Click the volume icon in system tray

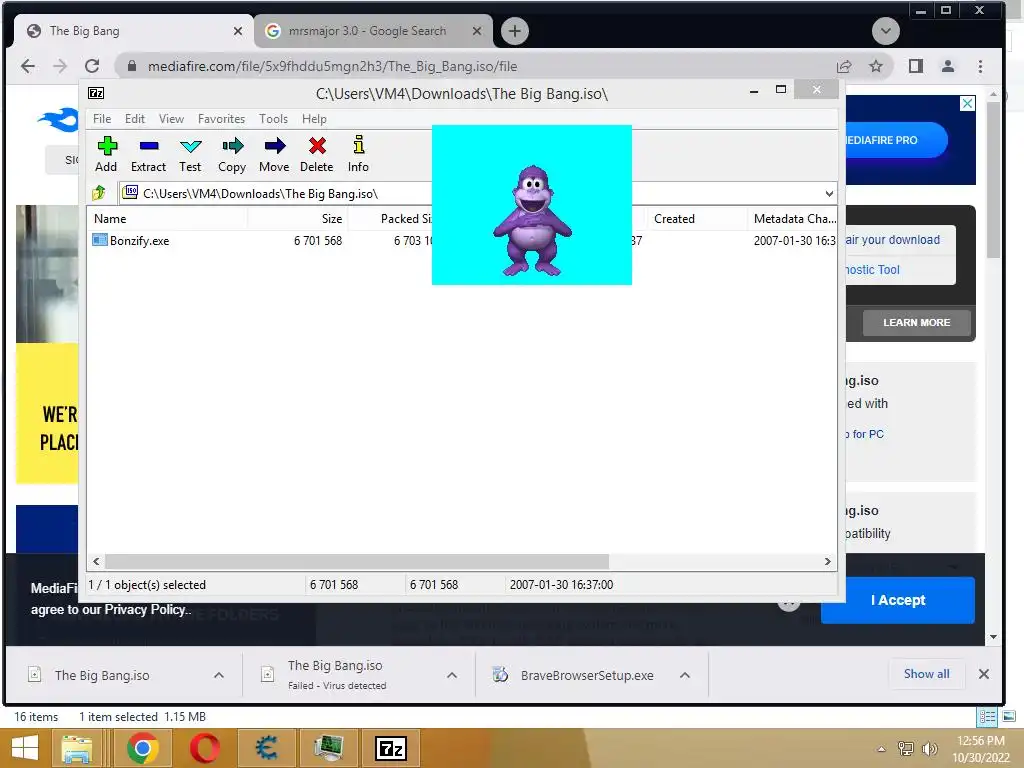point(929,749)
